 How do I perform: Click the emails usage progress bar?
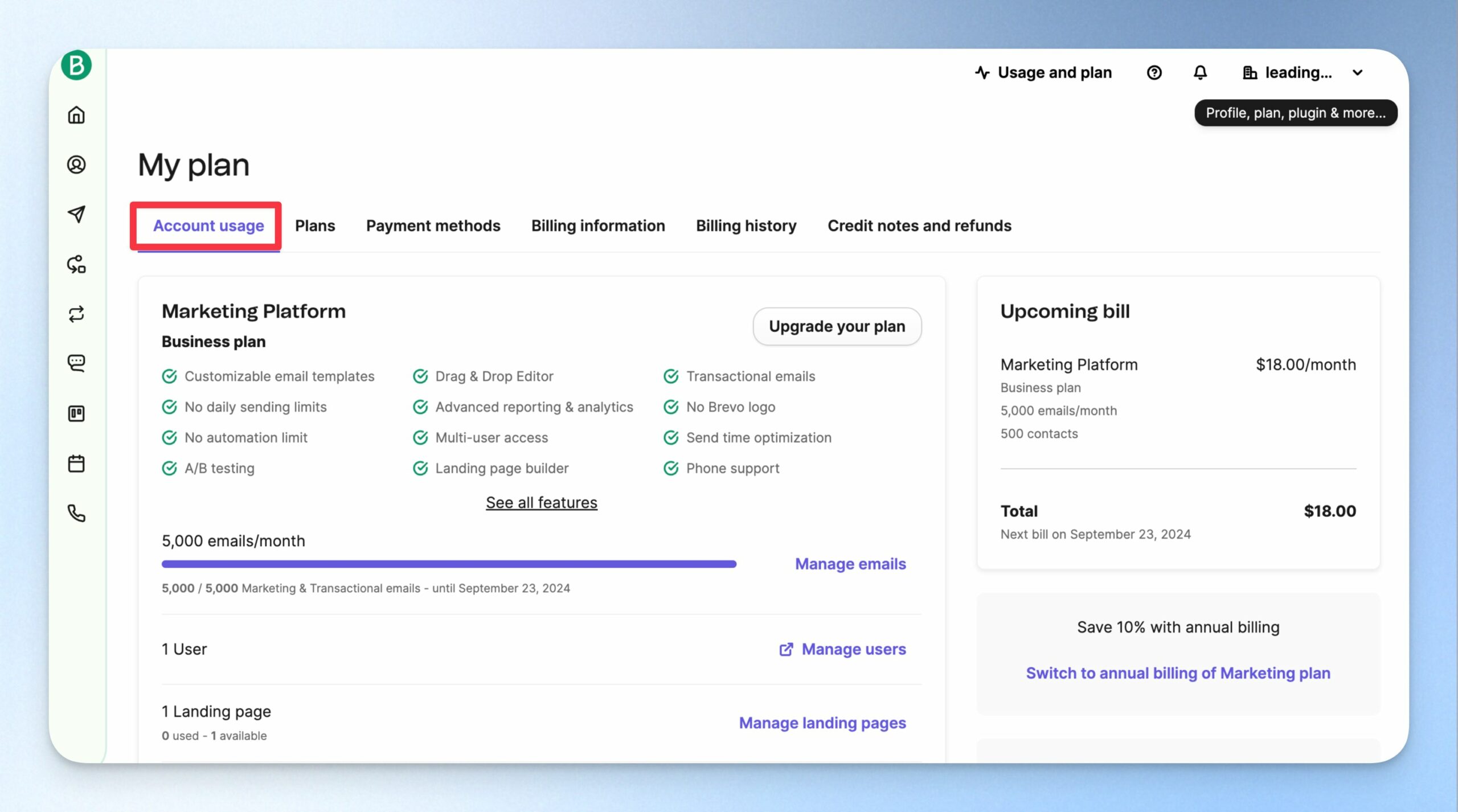[x=449, y=564]
